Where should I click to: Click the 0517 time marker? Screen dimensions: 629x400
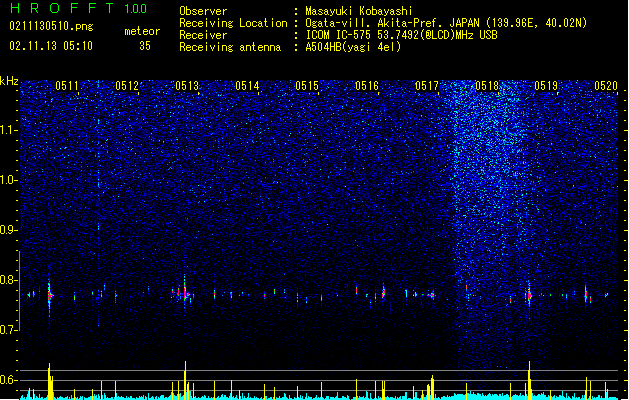pyautogui.click(x=427, y=86)
